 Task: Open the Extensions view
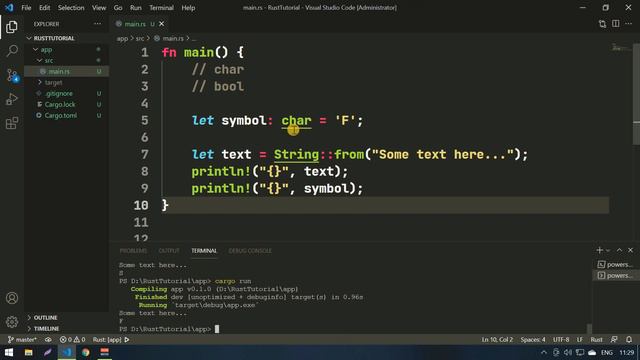[x=12, y=123]
